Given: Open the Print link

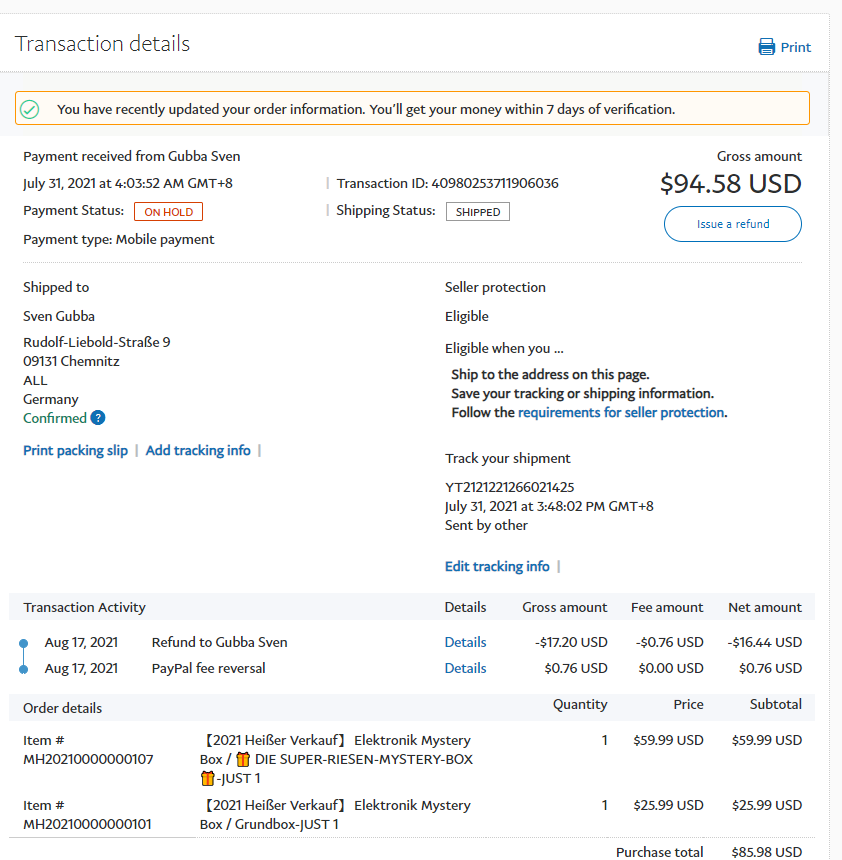Looking at the screenshot, I should pos(796,47).
